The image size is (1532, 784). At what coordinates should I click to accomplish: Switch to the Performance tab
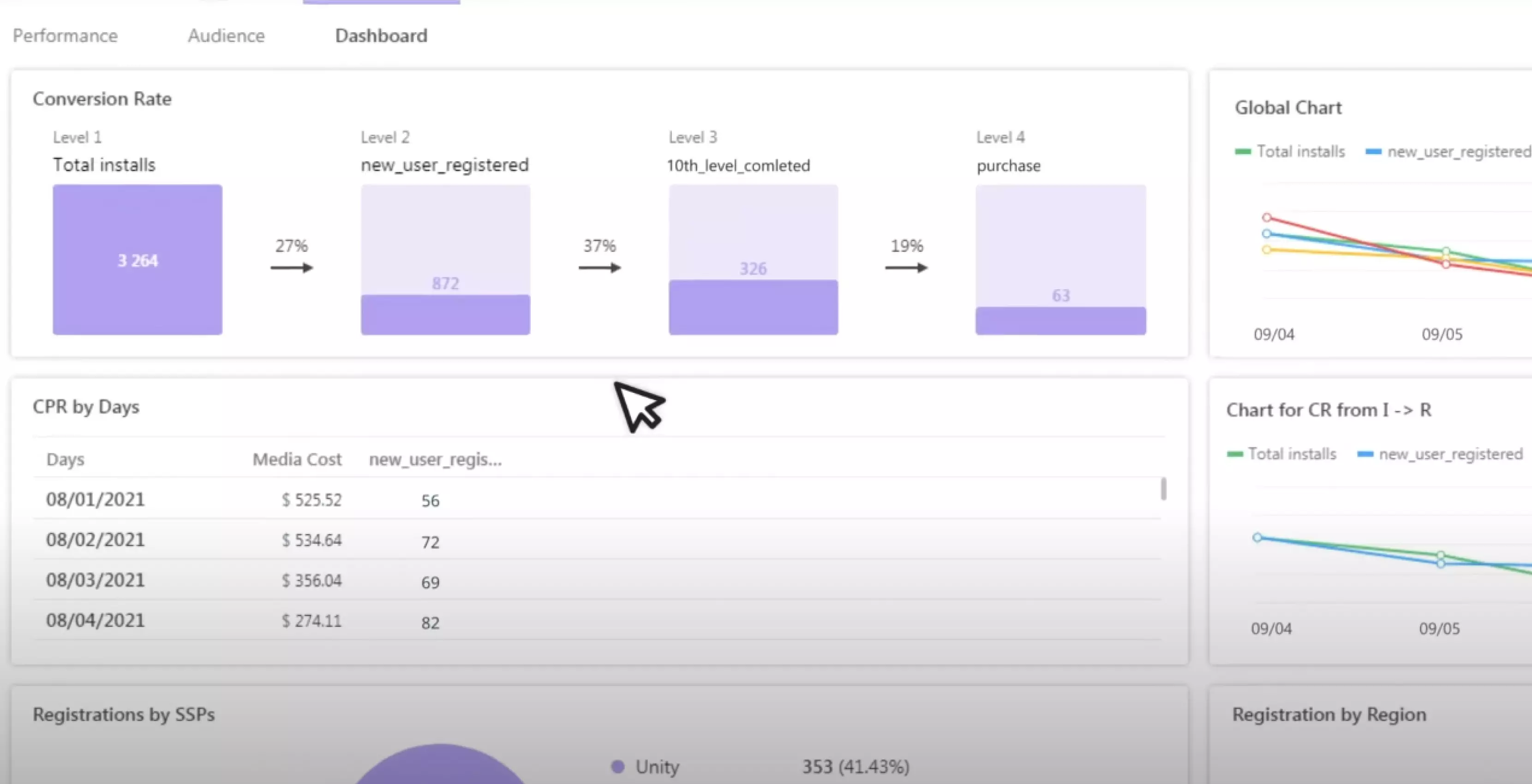66,36
